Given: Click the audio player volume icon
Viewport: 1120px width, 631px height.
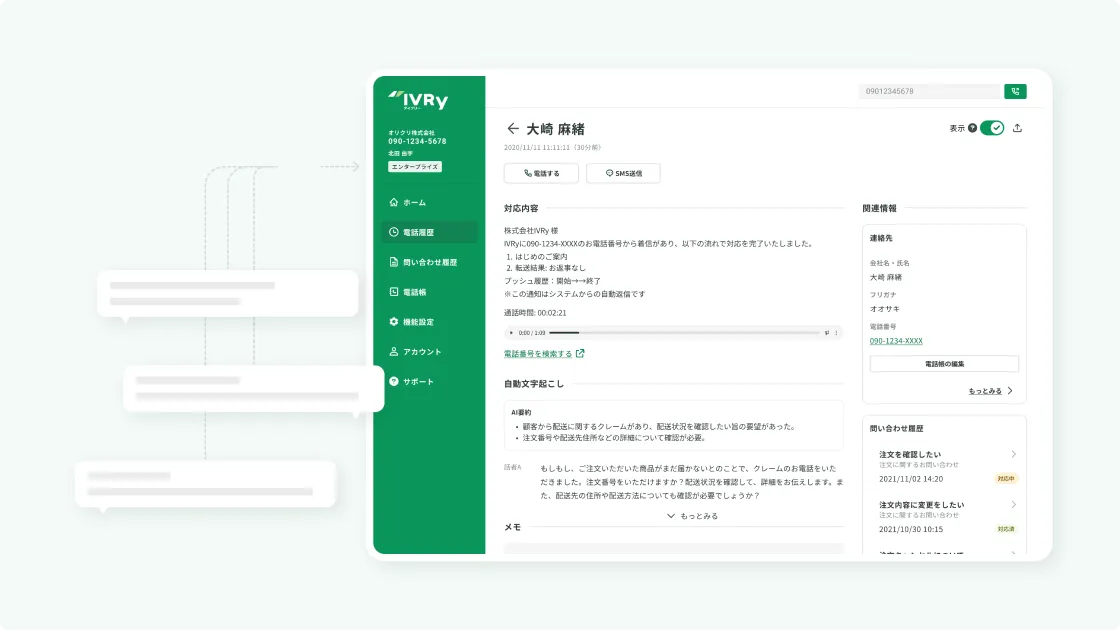Looking at the screenshot, I should [x=826, y=332].
